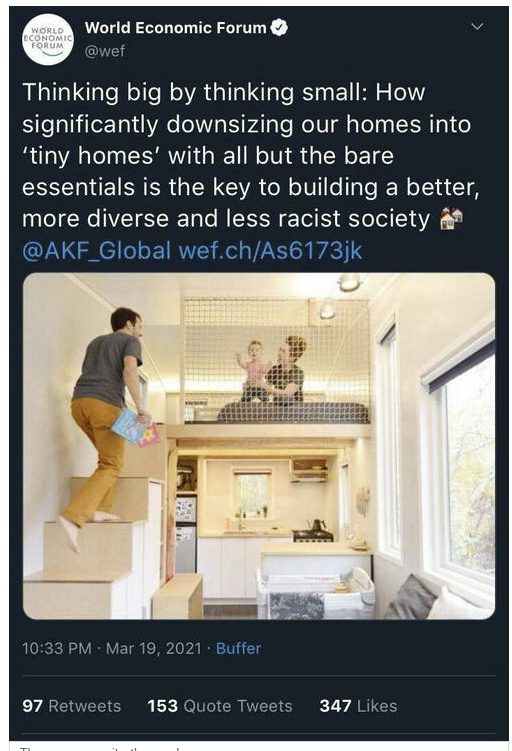This screenshot has width=512, height=751.
Task: Click the house emoji in the tweet
Action: [x=451, y=218]
